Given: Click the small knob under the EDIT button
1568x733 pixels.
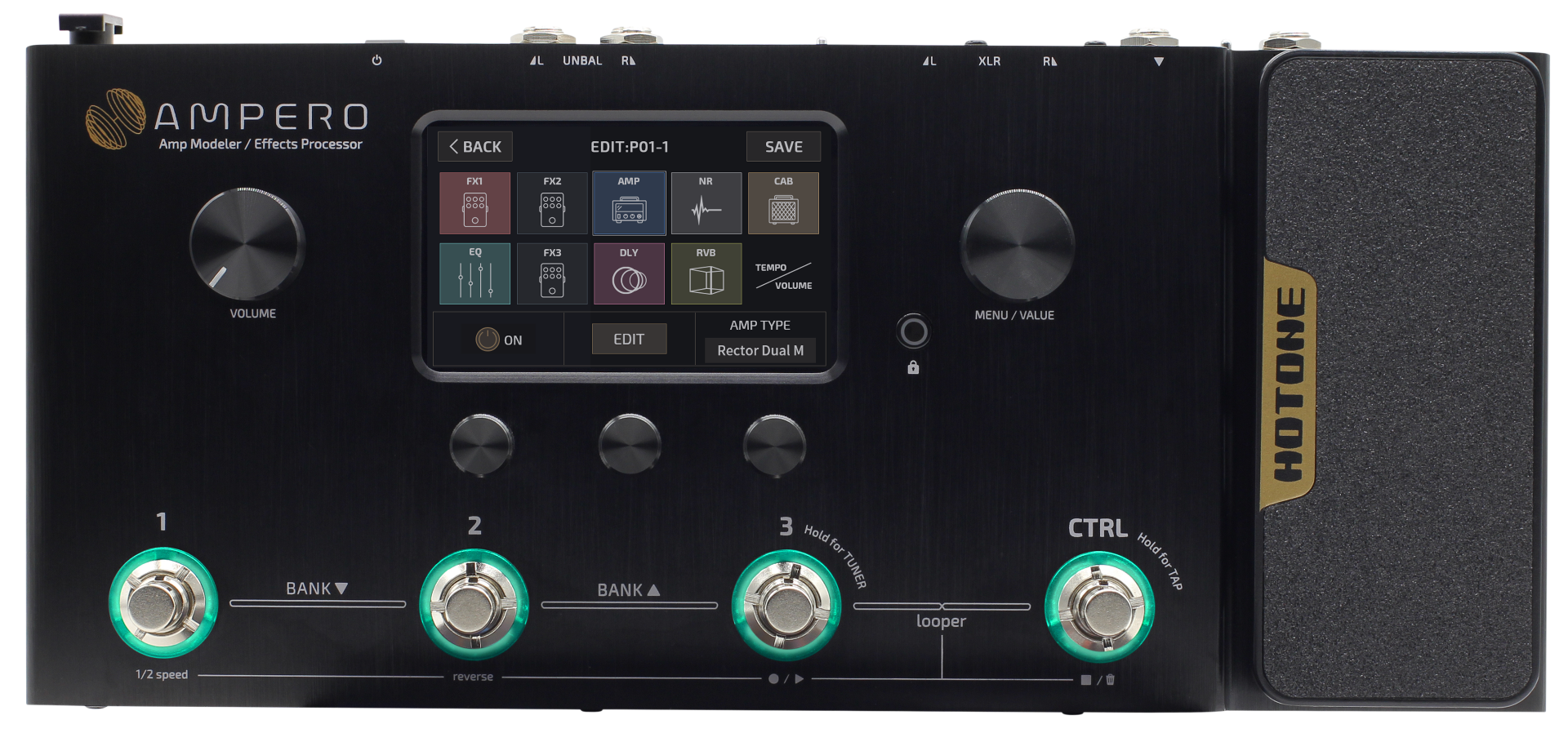Looking at the screenshot, I should 630,445.
